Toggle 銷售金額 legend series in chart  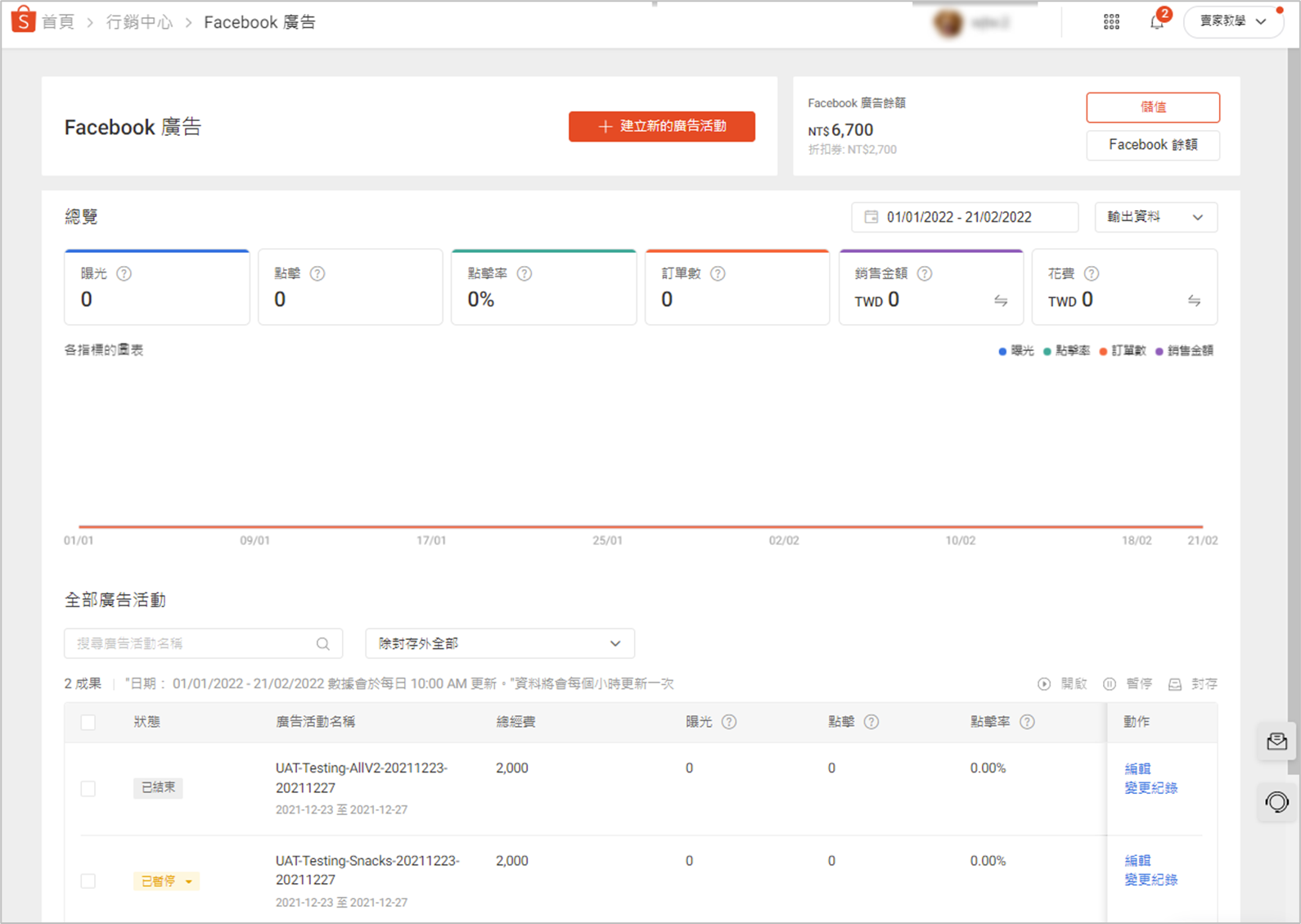(1184, 351)
